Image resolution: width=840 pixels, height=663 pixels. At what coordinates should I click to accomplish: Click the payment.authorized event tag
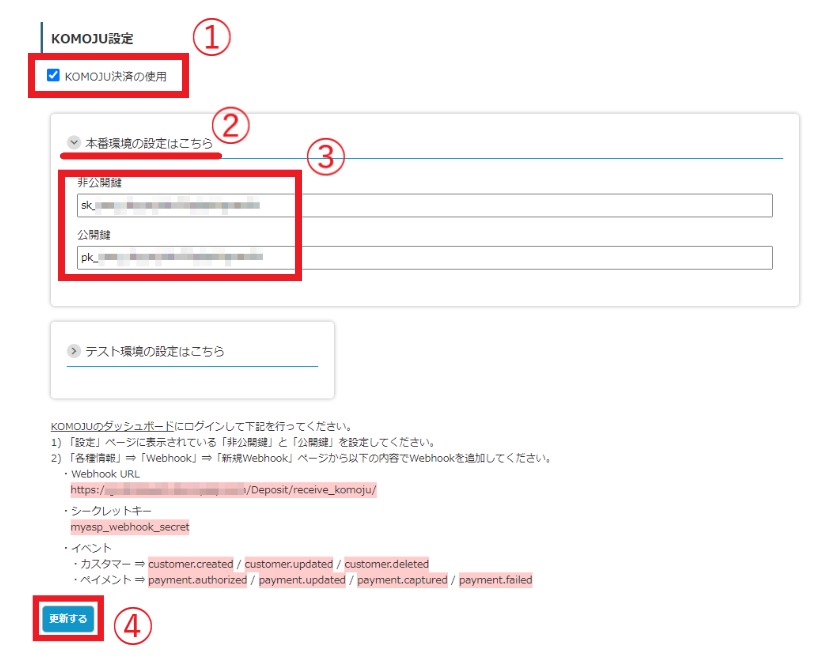pyautogui.click(x=197, y=580)
